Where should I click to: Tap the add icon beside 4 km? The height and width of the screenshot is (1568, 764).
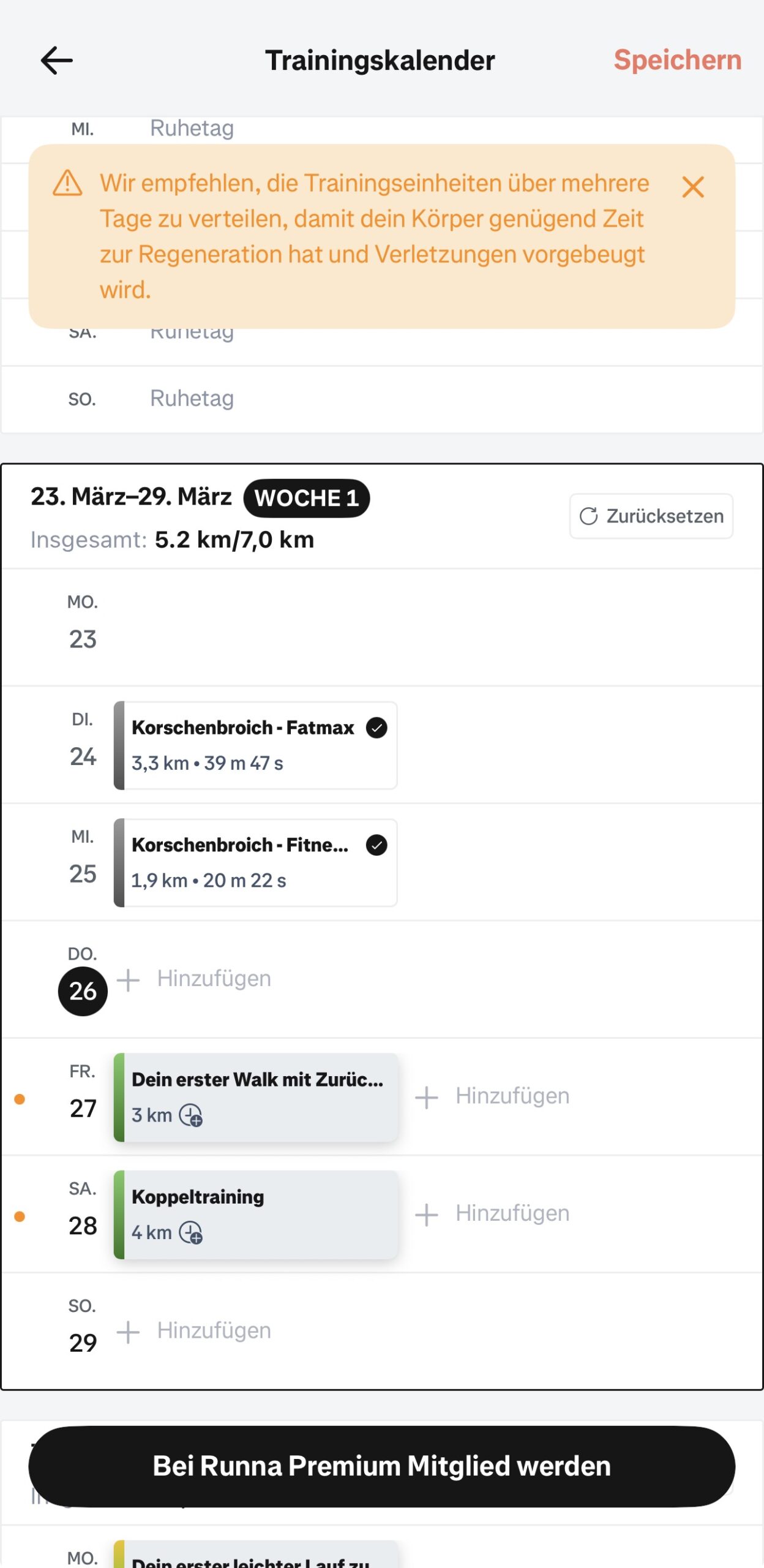191,1233
